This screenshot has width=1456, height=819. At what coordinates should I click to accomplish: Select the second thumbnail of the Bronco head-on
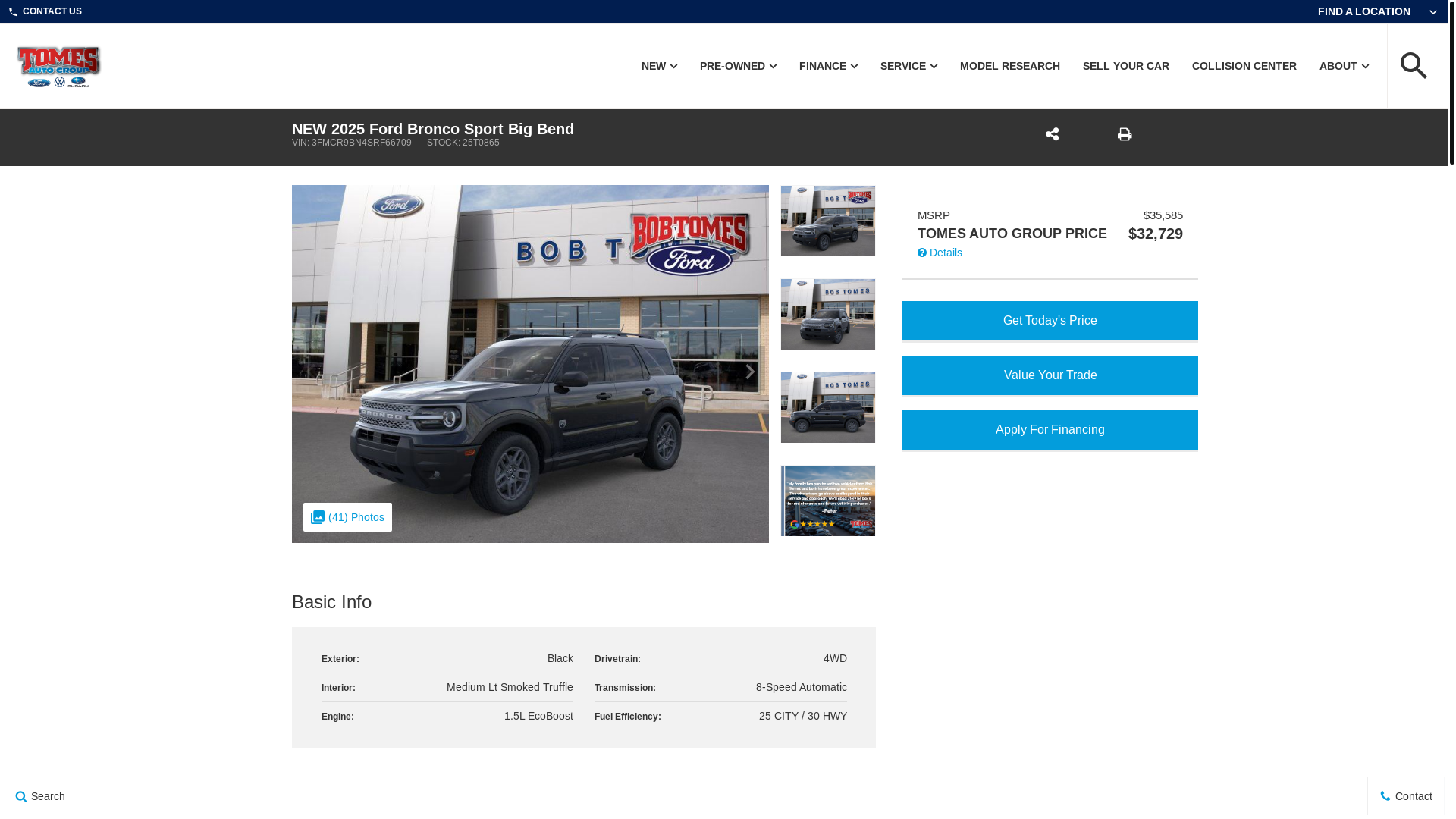[x=828, y=314]
